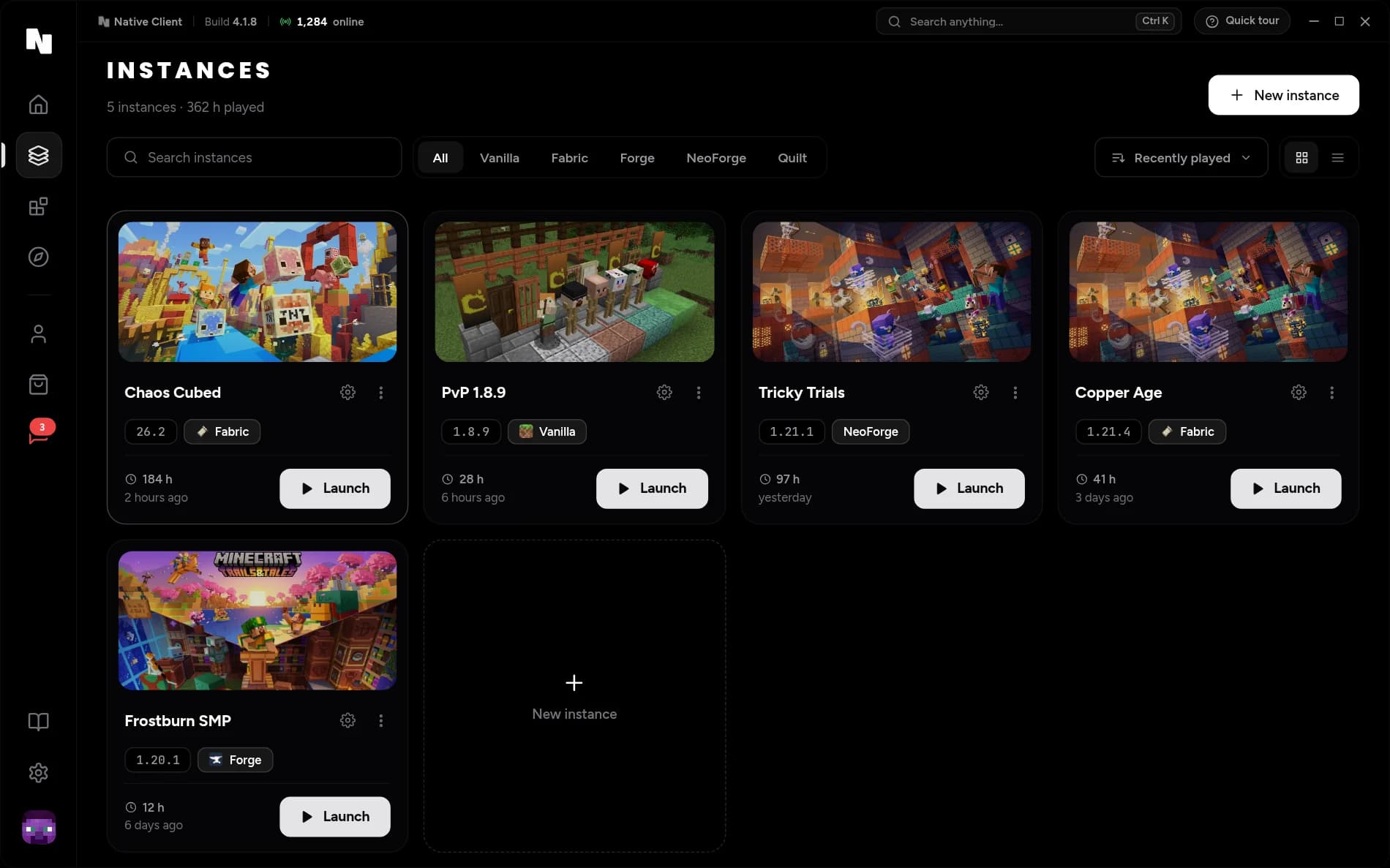
Task: Click the purple user avatar
Action: [x=39, y=828]
